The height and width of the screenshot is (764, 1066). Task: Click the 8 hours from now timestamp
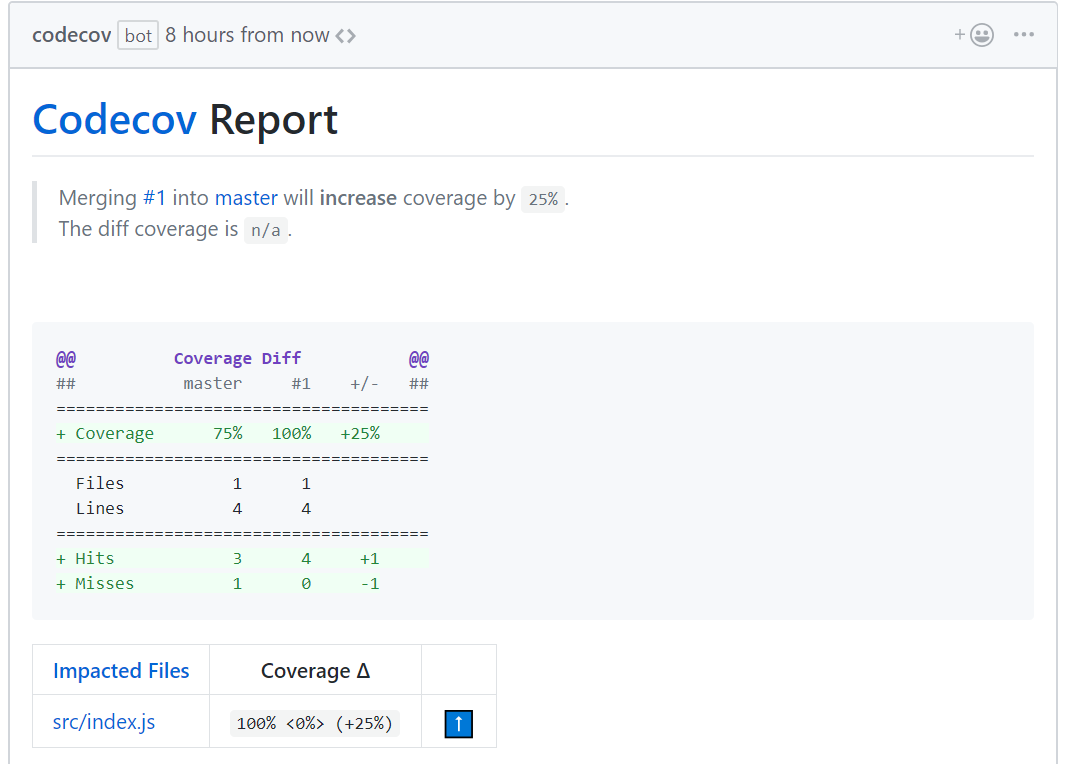coord(247,35)
